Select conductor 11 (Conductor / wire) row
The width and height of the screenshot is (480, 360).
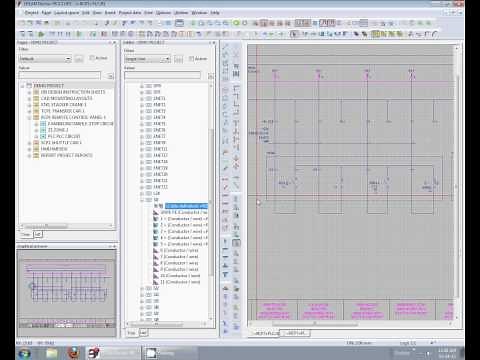coord(180,282)
